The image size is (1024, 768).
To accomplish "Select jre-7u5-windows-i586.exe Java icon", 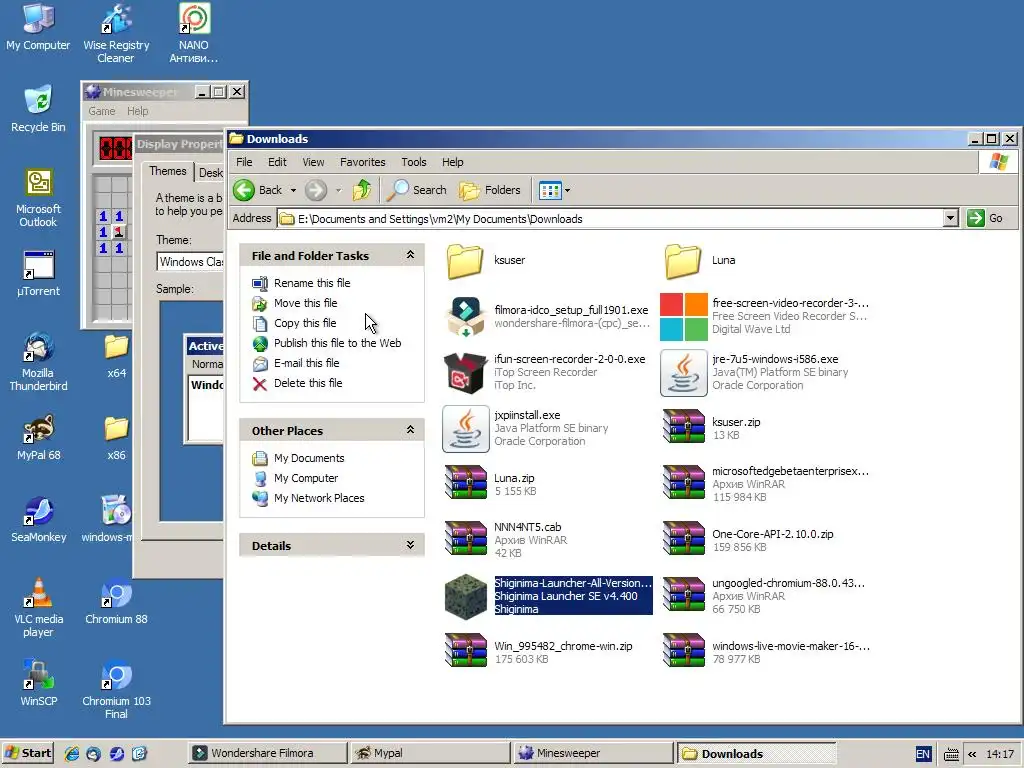I will [683, 373].
